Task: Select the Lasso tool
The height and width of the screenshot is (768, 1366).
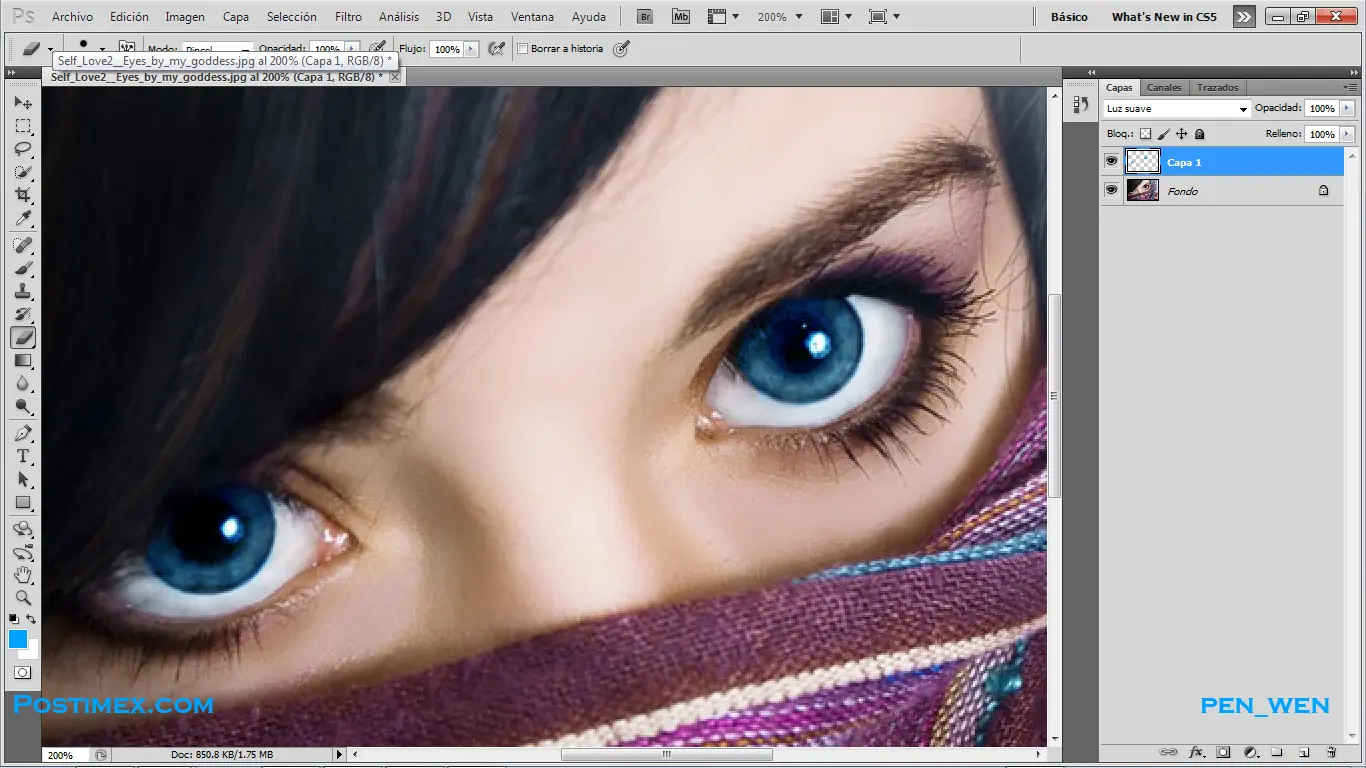Action: [x=23, y=149]
